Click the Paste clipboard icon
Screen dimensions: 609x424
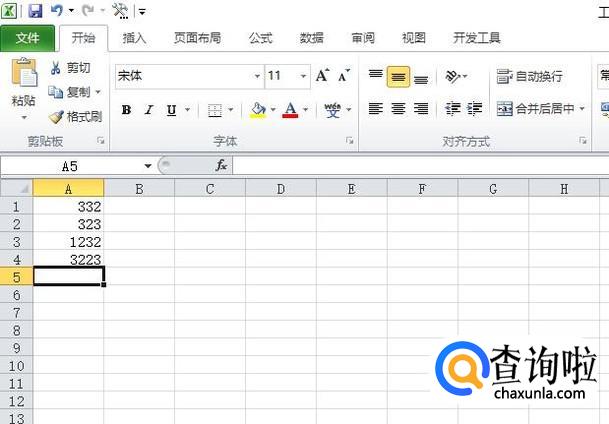coord(24,72)
